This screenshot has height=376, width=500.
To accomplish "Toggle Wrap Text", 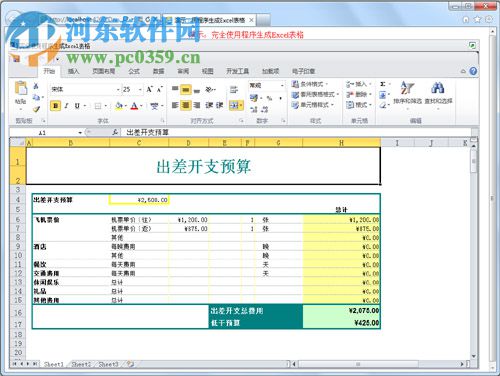I will (x=234, y=89).
